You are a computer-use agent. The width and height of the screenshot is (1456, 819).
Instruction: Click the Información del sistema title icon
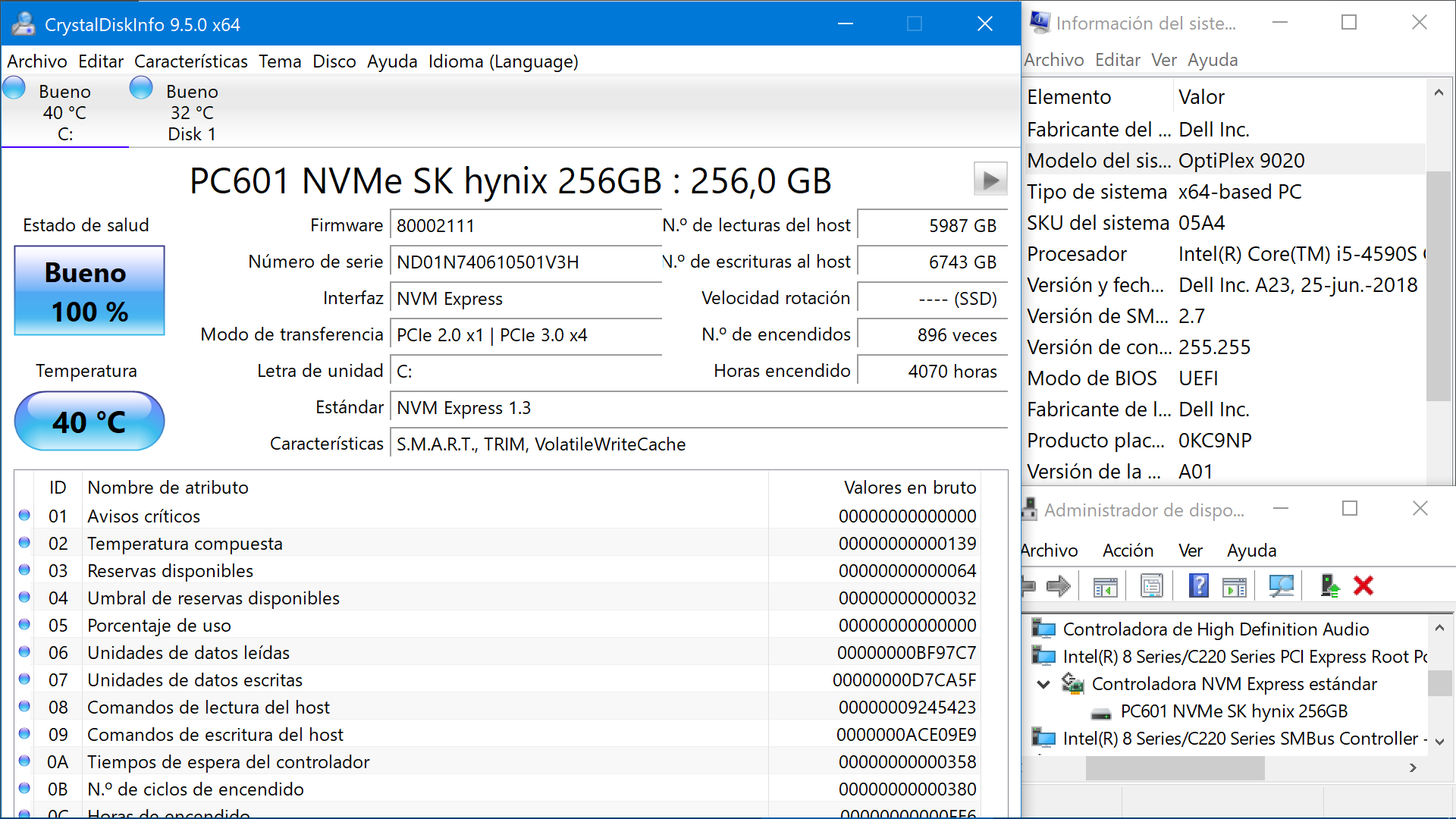(1040, 23)
